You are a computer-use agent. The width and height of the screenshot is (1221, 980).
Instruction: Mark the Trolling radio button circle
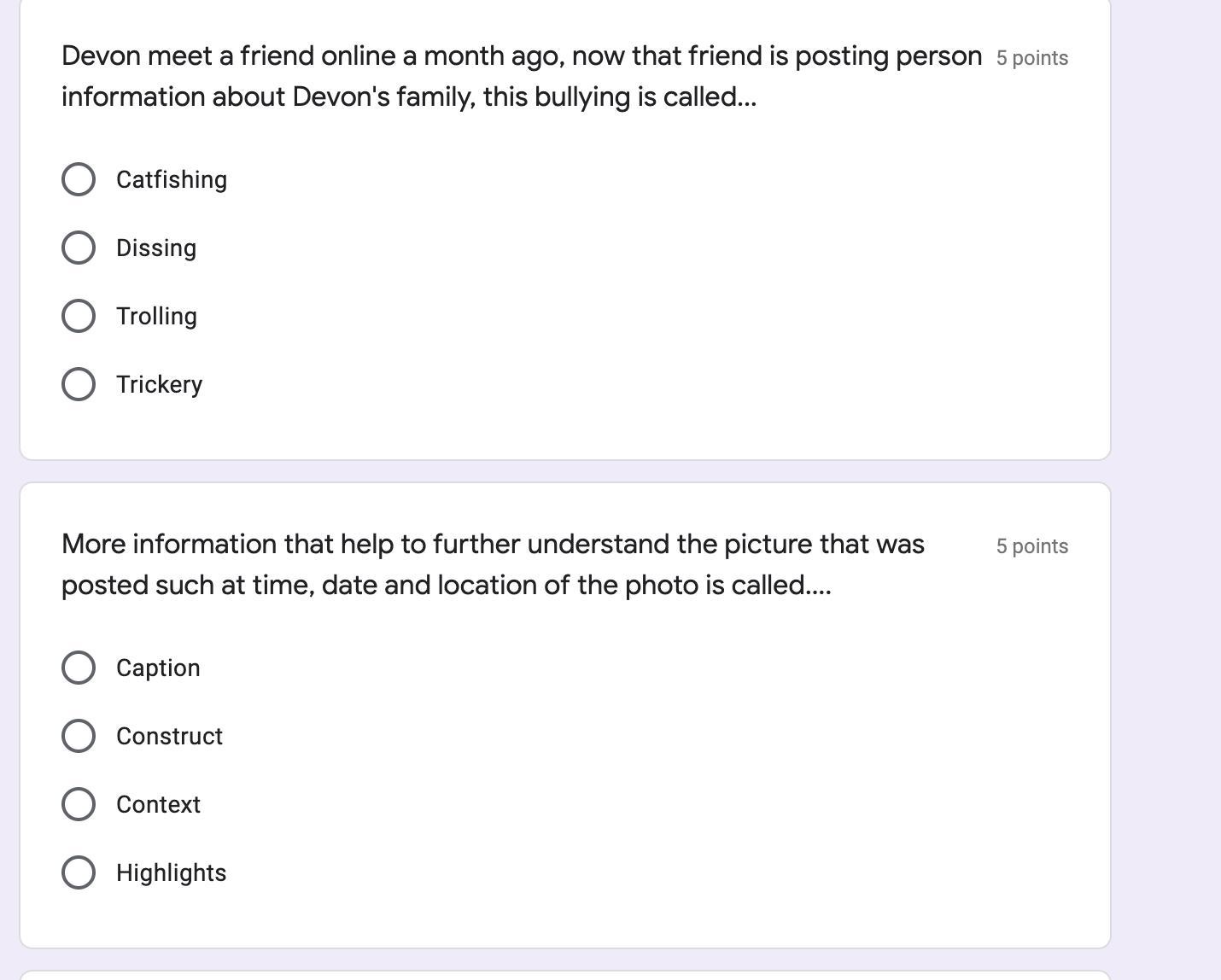tap(79, 316)
